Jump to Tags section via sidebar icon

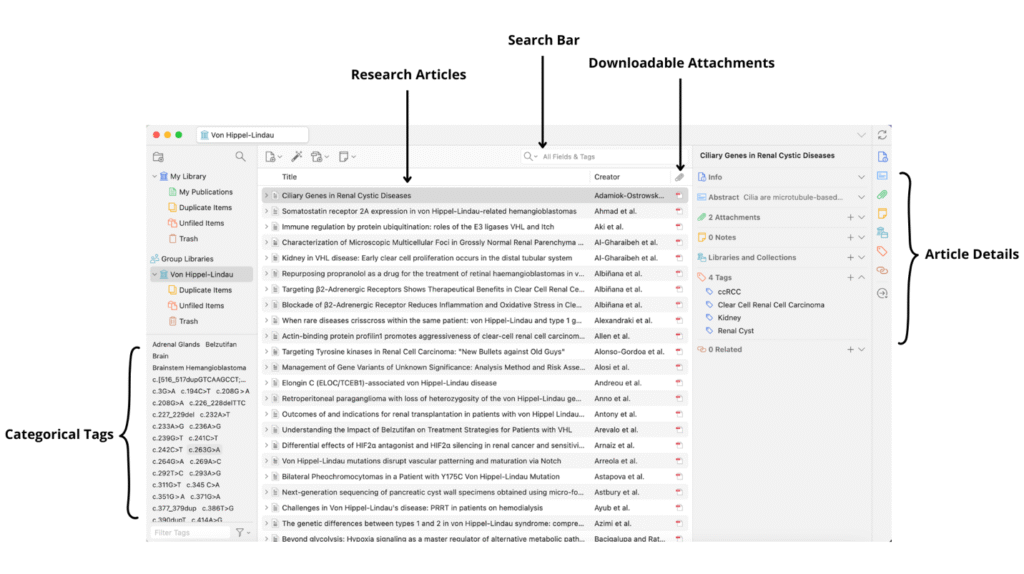882,251
